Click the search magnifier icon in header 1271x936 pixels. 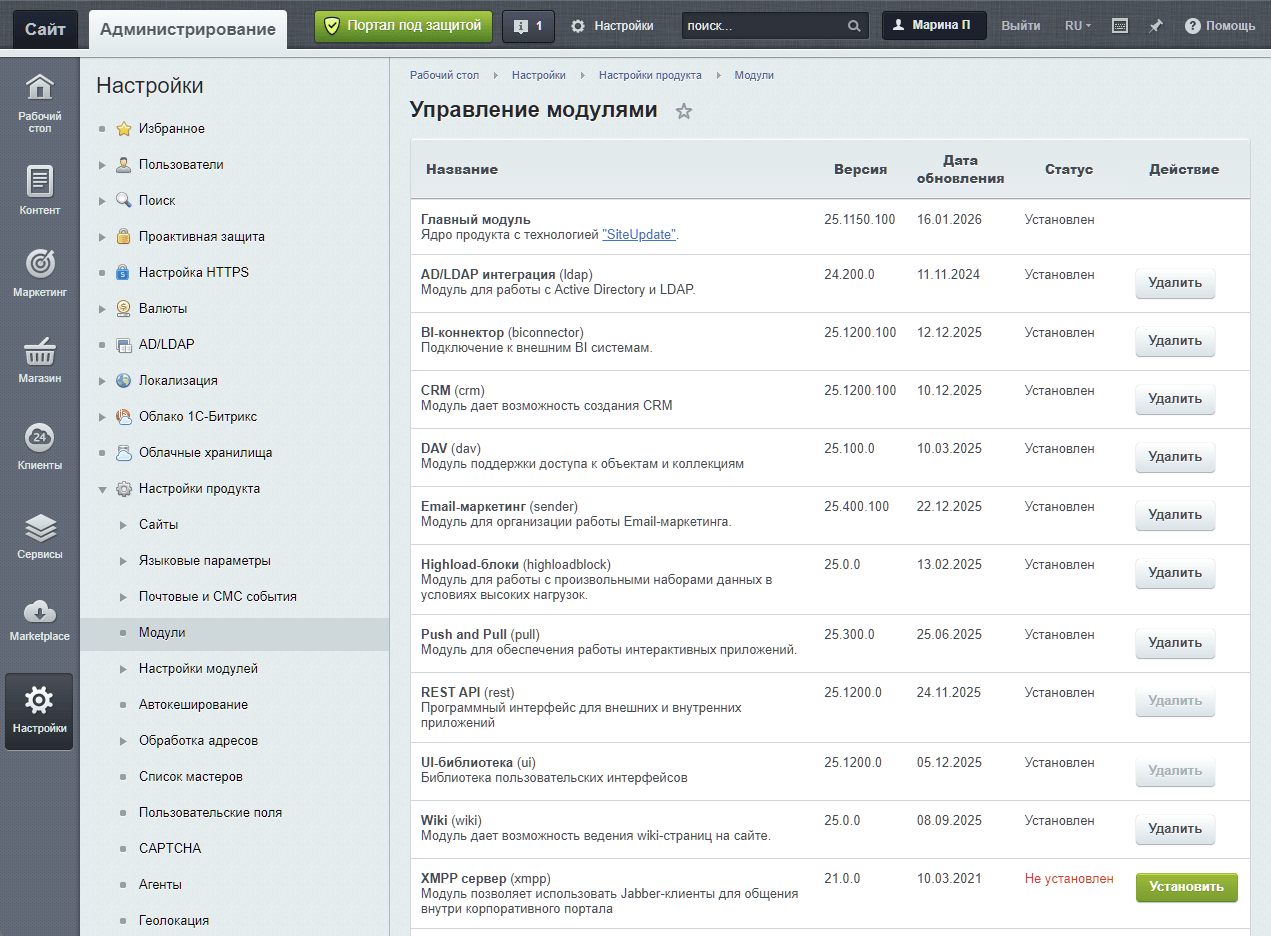tap(854, 26)
